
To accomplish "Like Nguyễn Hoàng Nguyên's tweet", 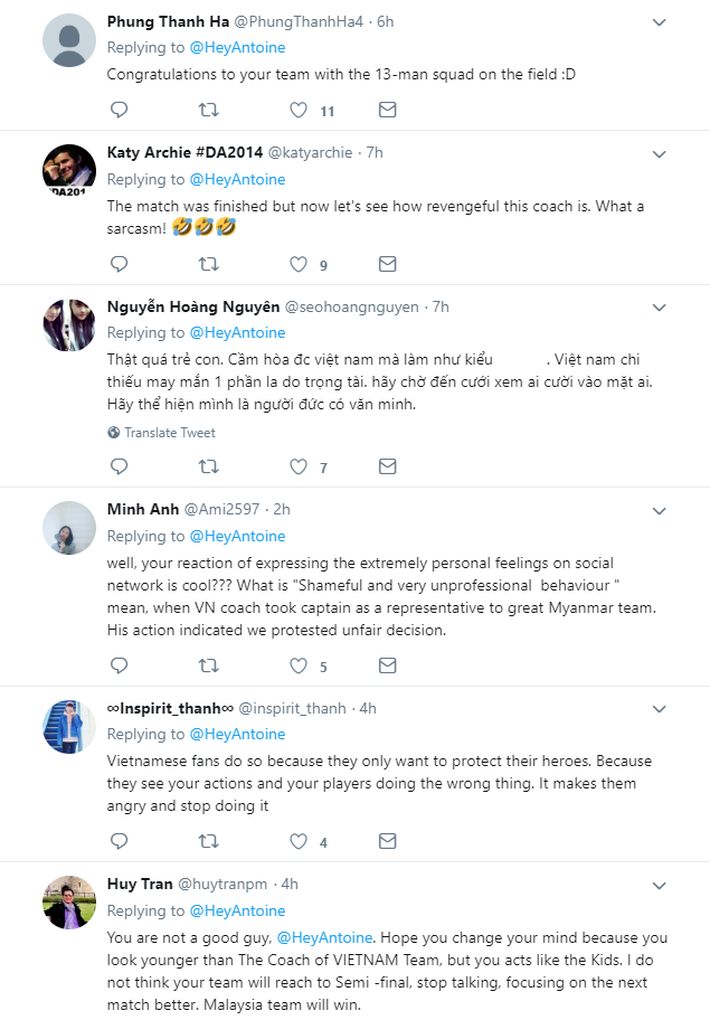I will tap(298, 466).
